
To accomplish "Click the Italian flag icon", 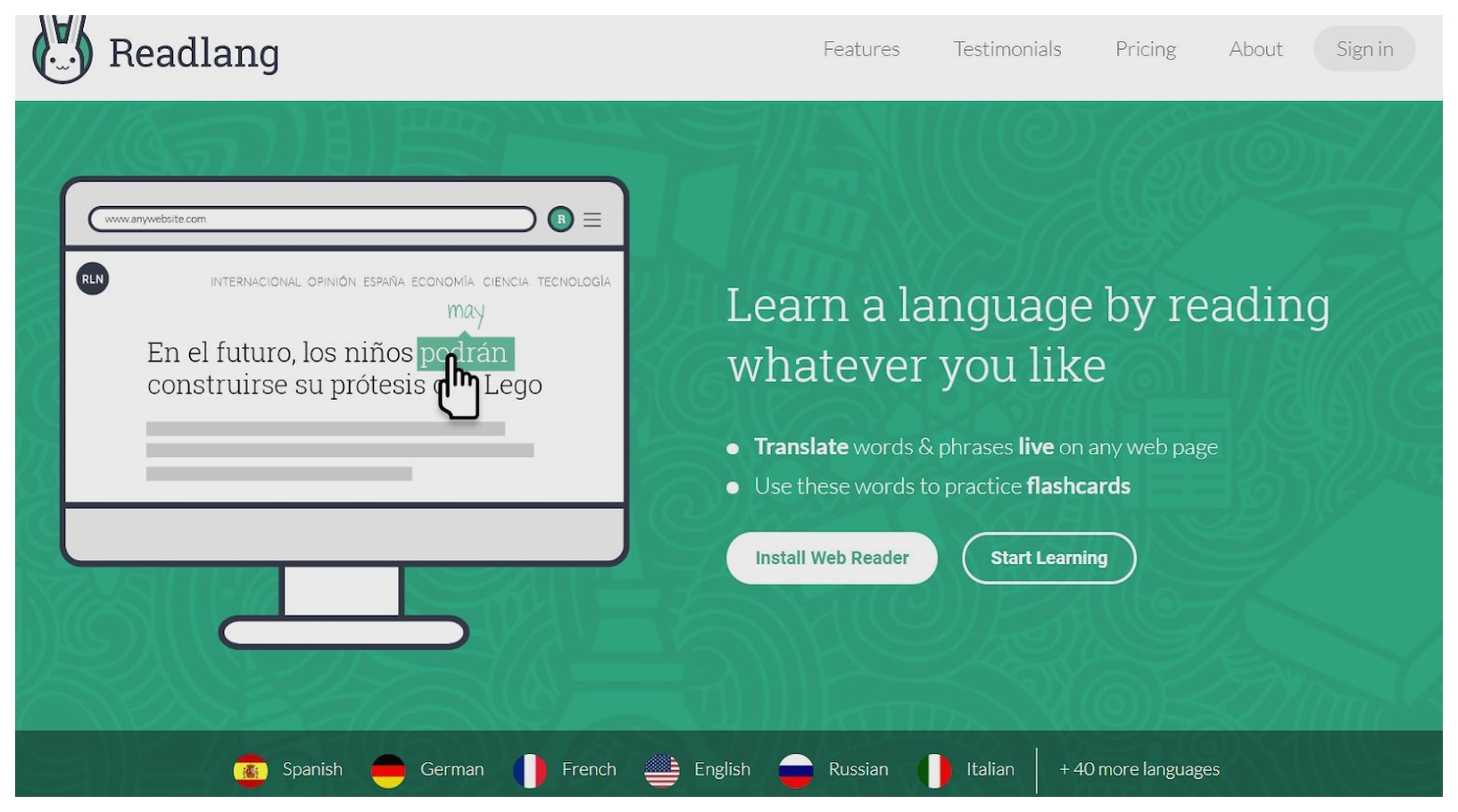I will (x=934, y=770).
